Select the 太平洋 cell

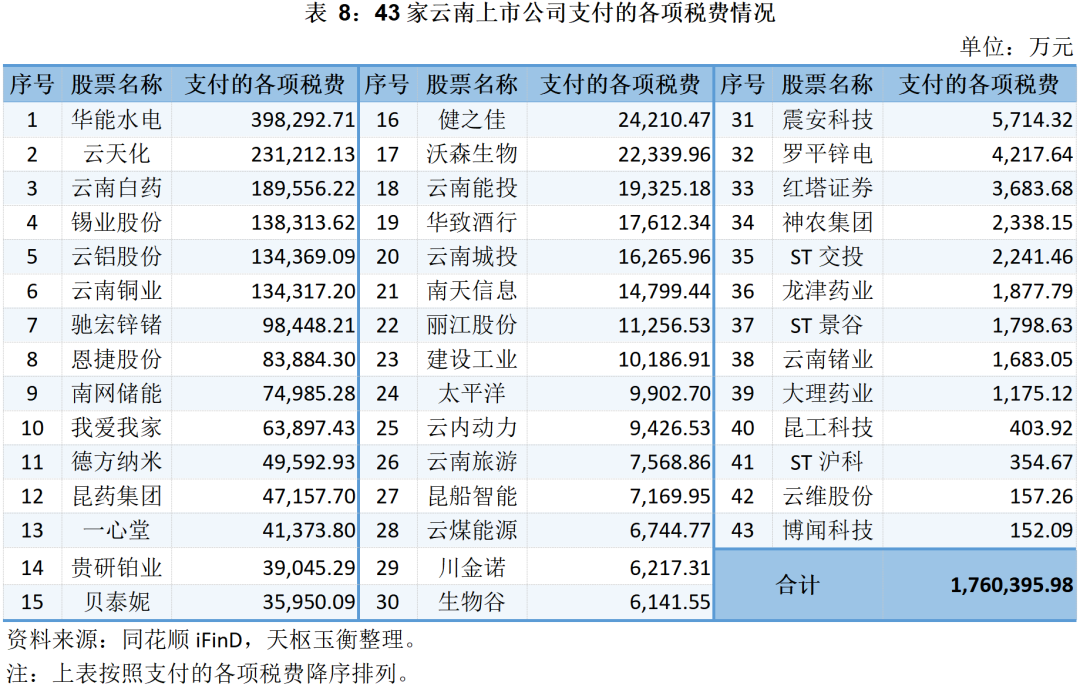(x=472, y=393)
